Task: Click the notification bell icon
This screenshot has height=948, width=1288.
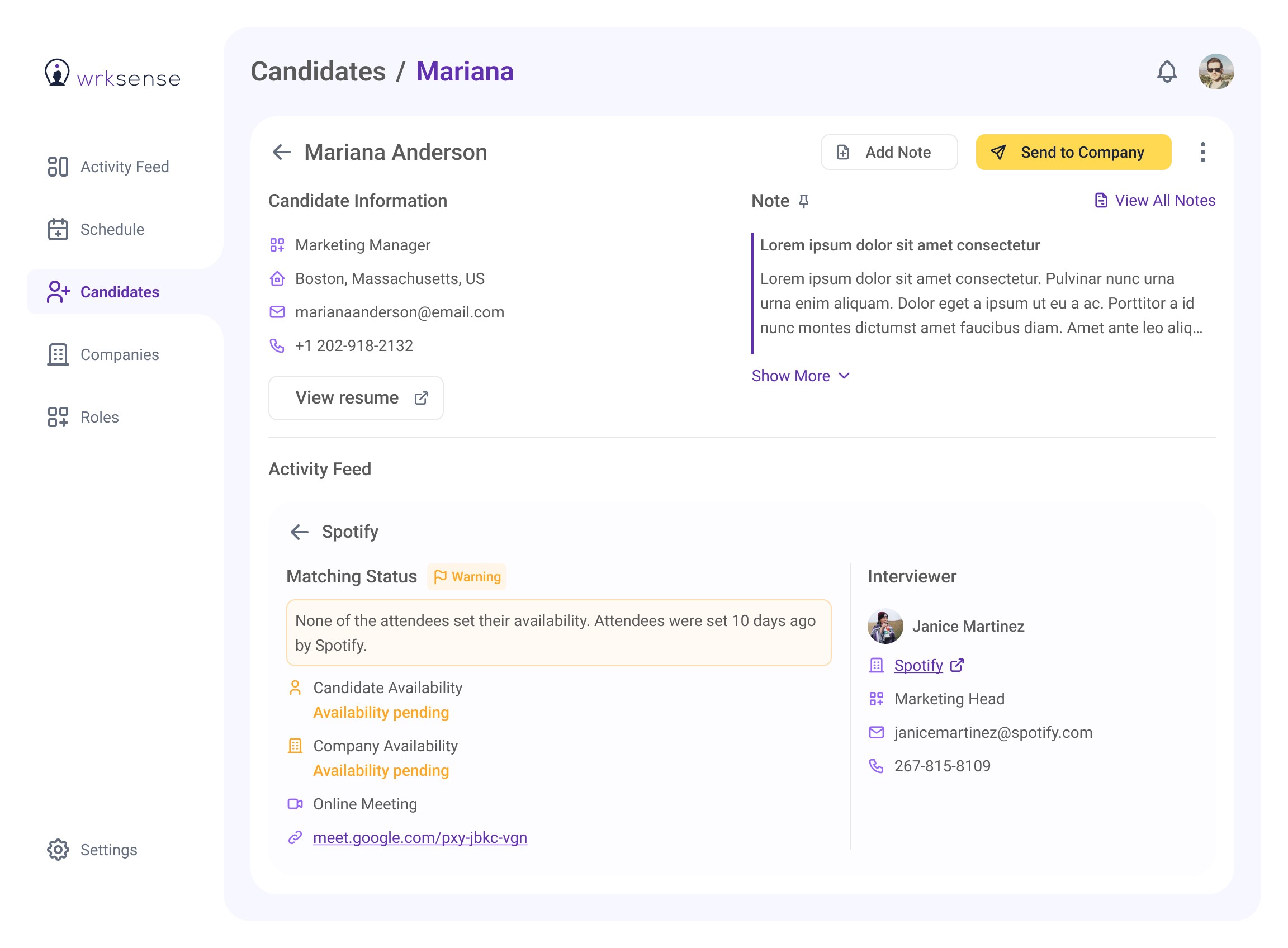Action: pos(1166,72)
